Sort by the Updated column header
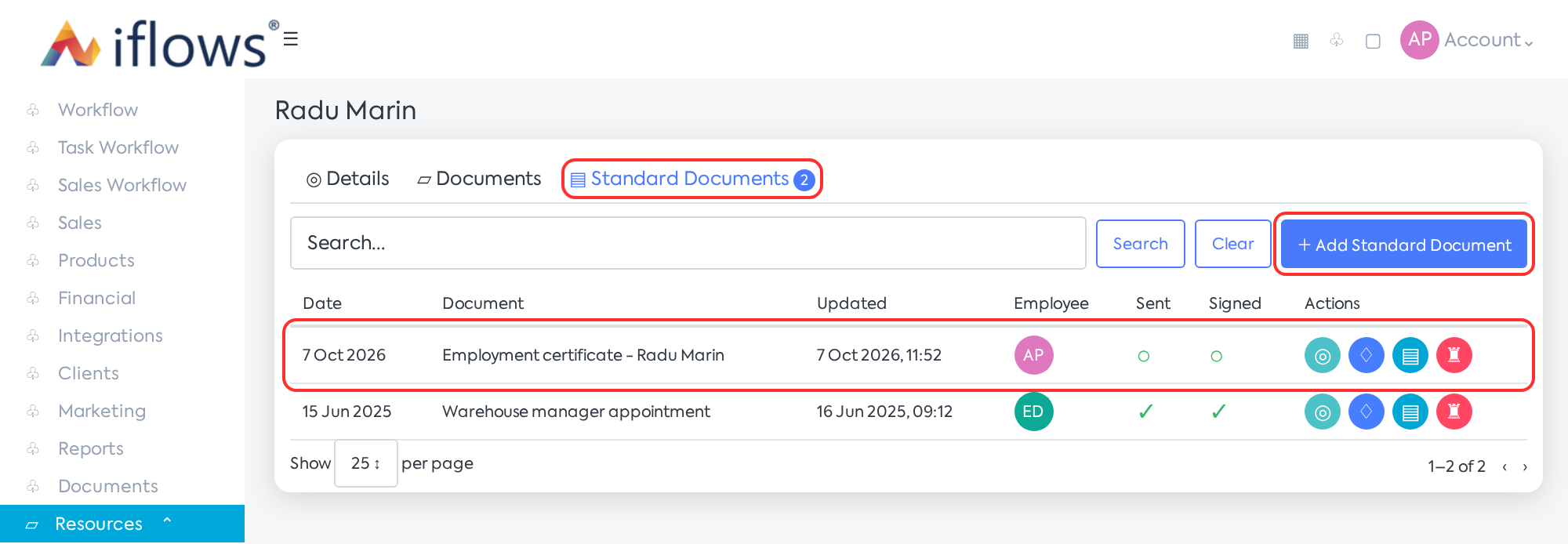The width and height of the screenshot is (1568, 544). point(851,303)
